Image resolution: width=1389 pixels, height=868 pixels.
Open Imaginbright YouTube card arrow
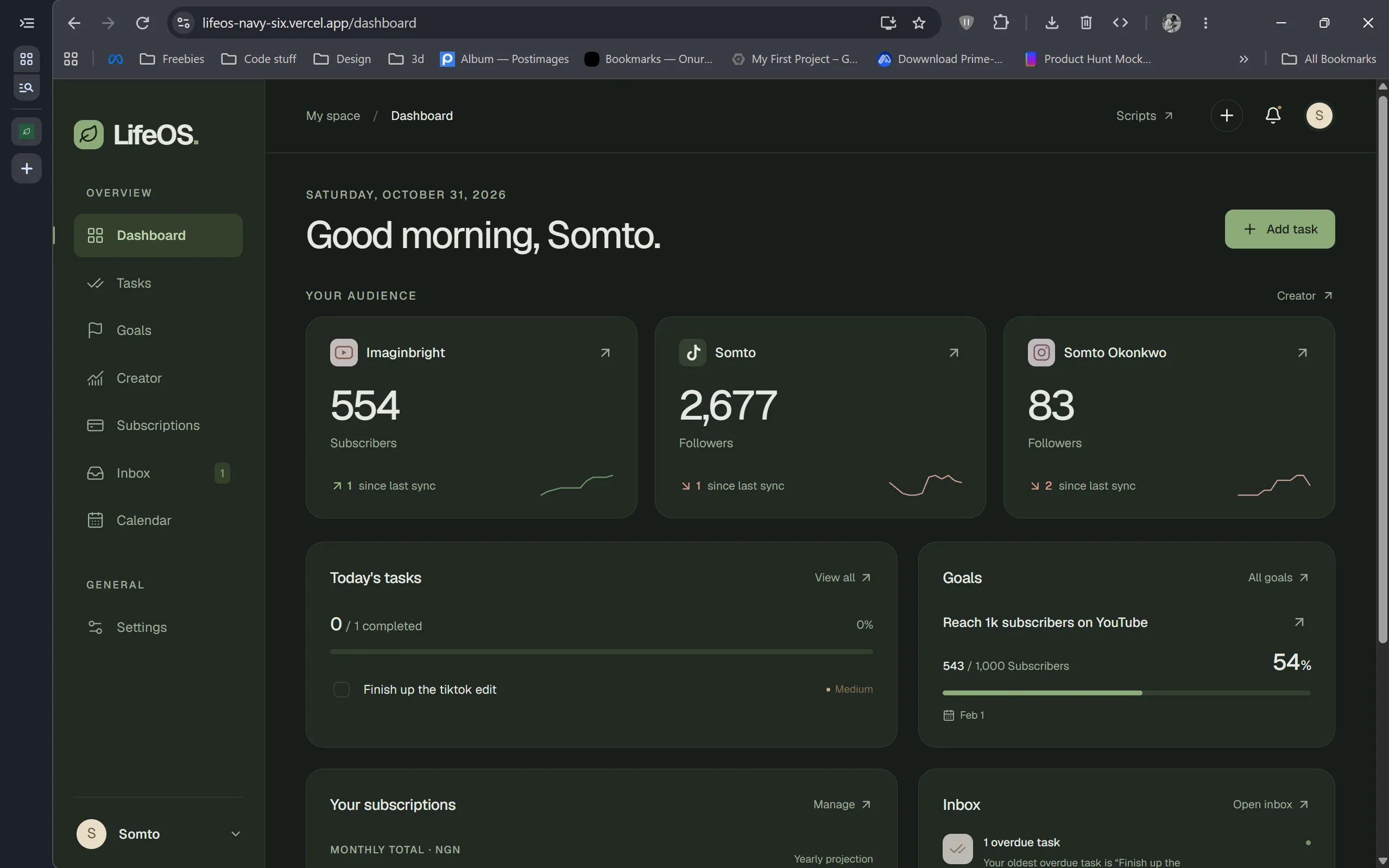[605, 352]
